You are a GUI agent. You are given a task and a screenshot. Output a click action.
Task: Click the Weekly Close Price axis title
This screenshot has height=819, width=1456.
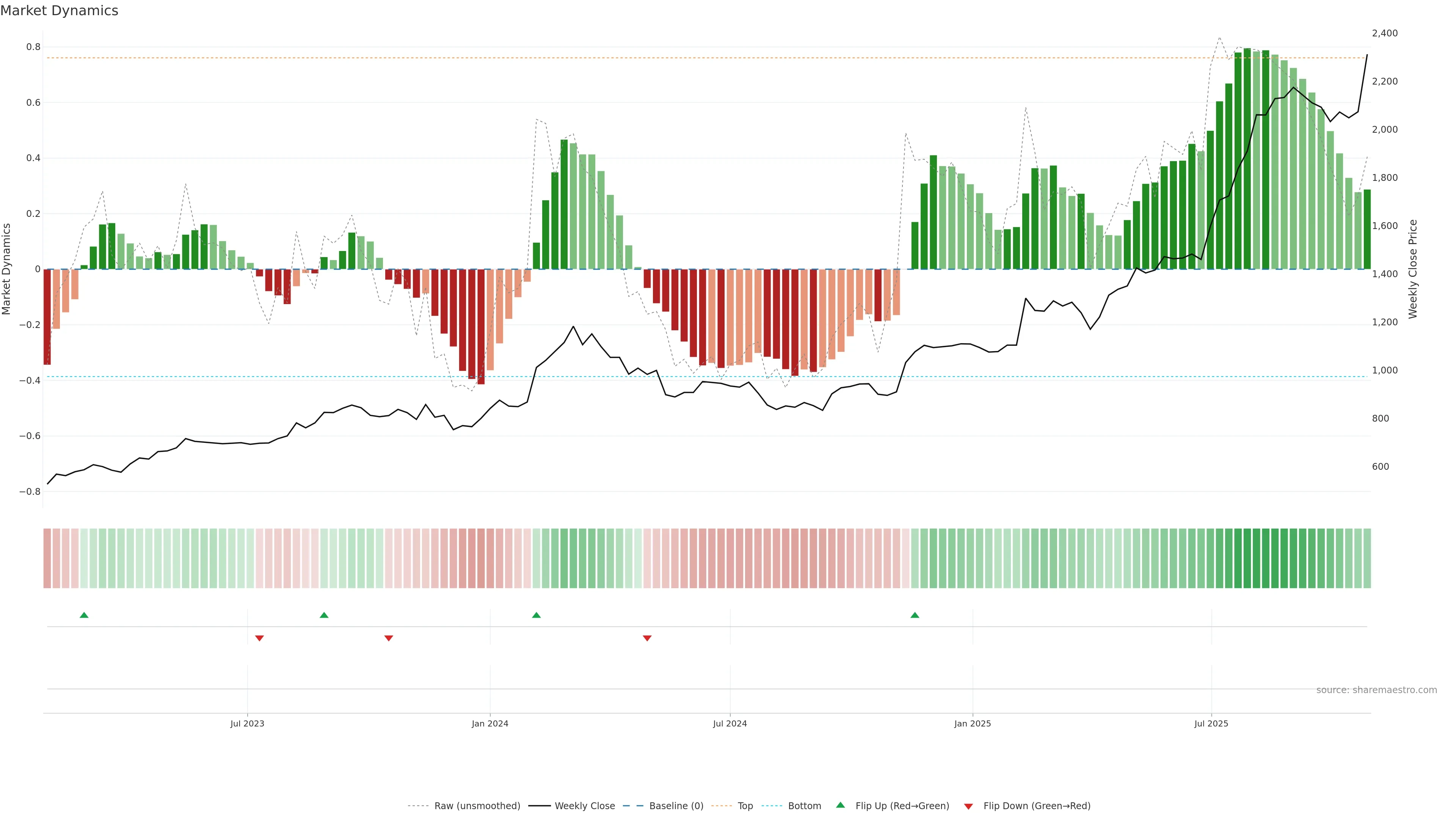point(1412,269)
